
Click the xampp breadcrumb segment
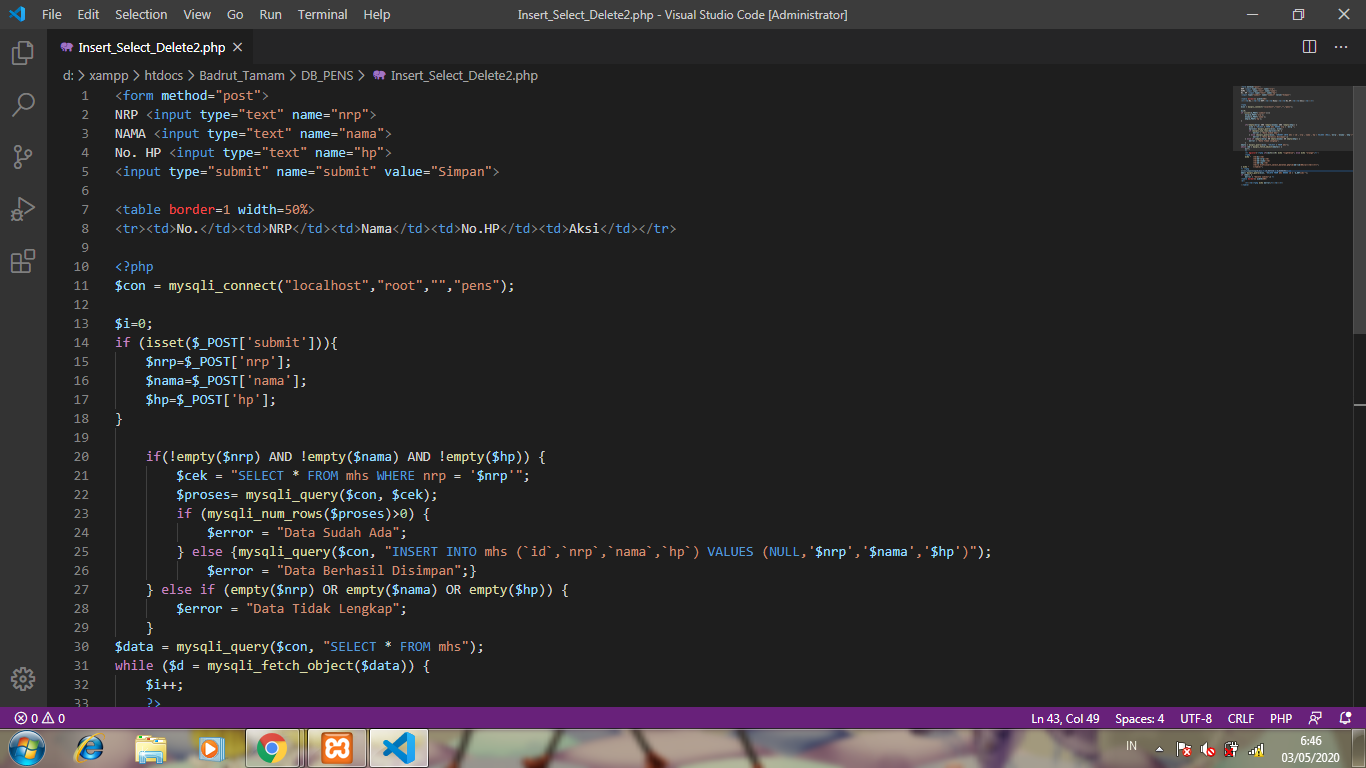point(108,75)
